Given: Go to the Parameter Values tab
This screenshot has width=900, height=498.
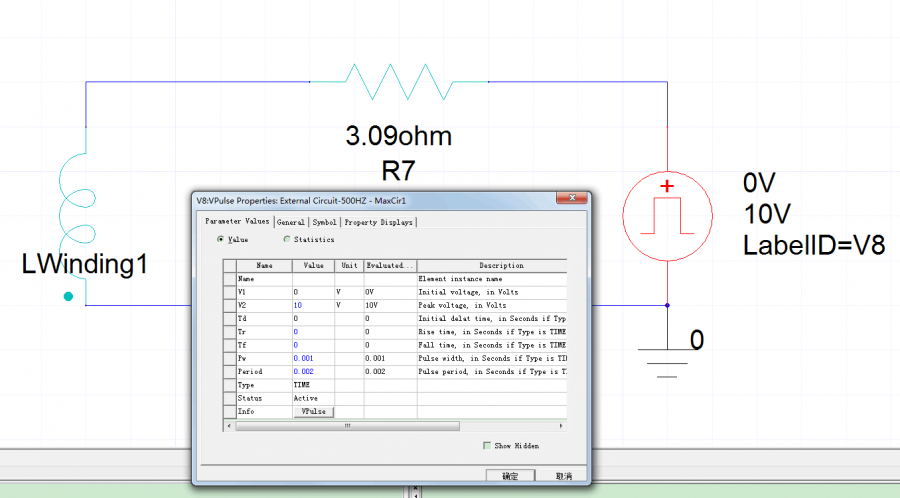Looking at the screenshot, I should (x=237, y=222).
